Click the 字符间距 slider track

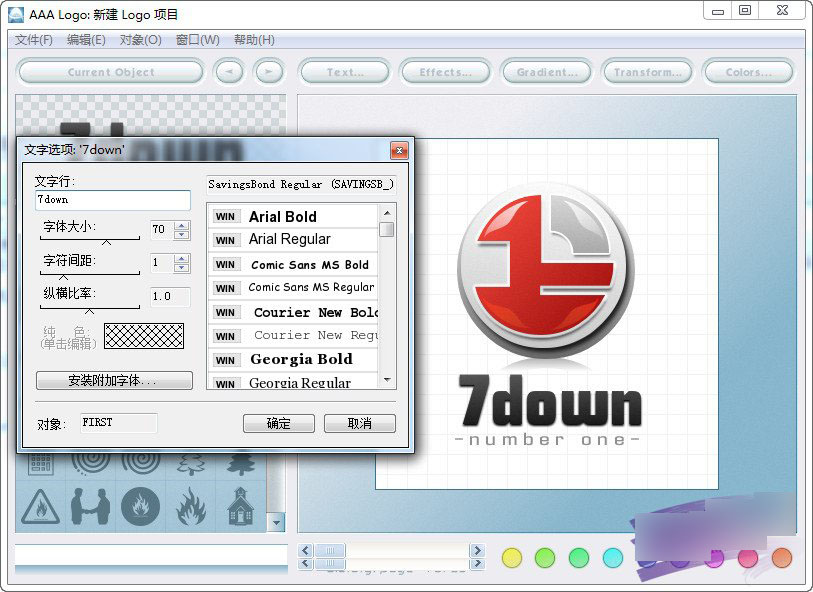(90, 273)
